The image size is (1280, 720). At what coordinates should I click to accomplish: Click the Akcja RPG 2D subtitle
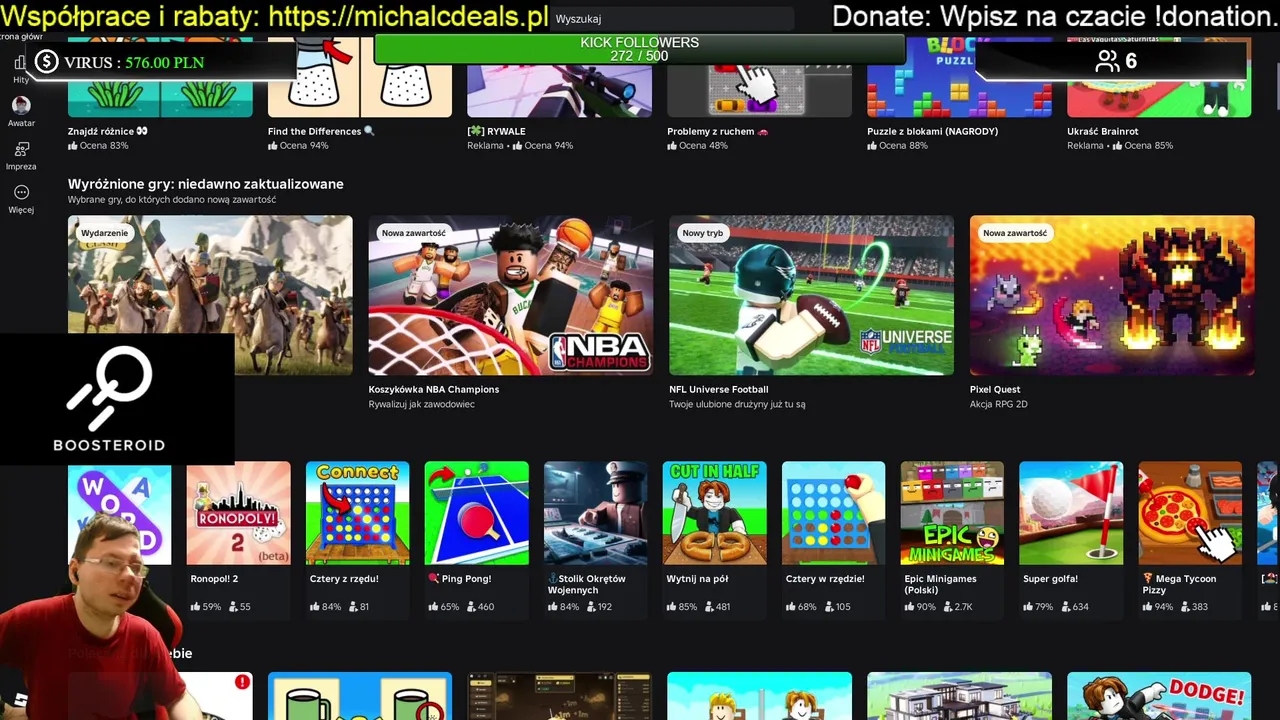[998, 405]
